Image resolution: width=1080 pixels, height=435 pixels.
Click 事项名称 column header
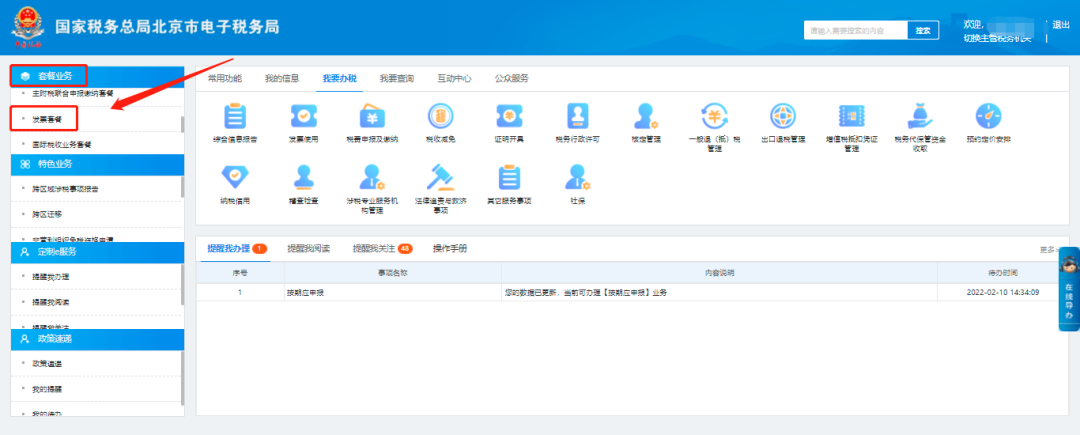click(x=393, y=273)
